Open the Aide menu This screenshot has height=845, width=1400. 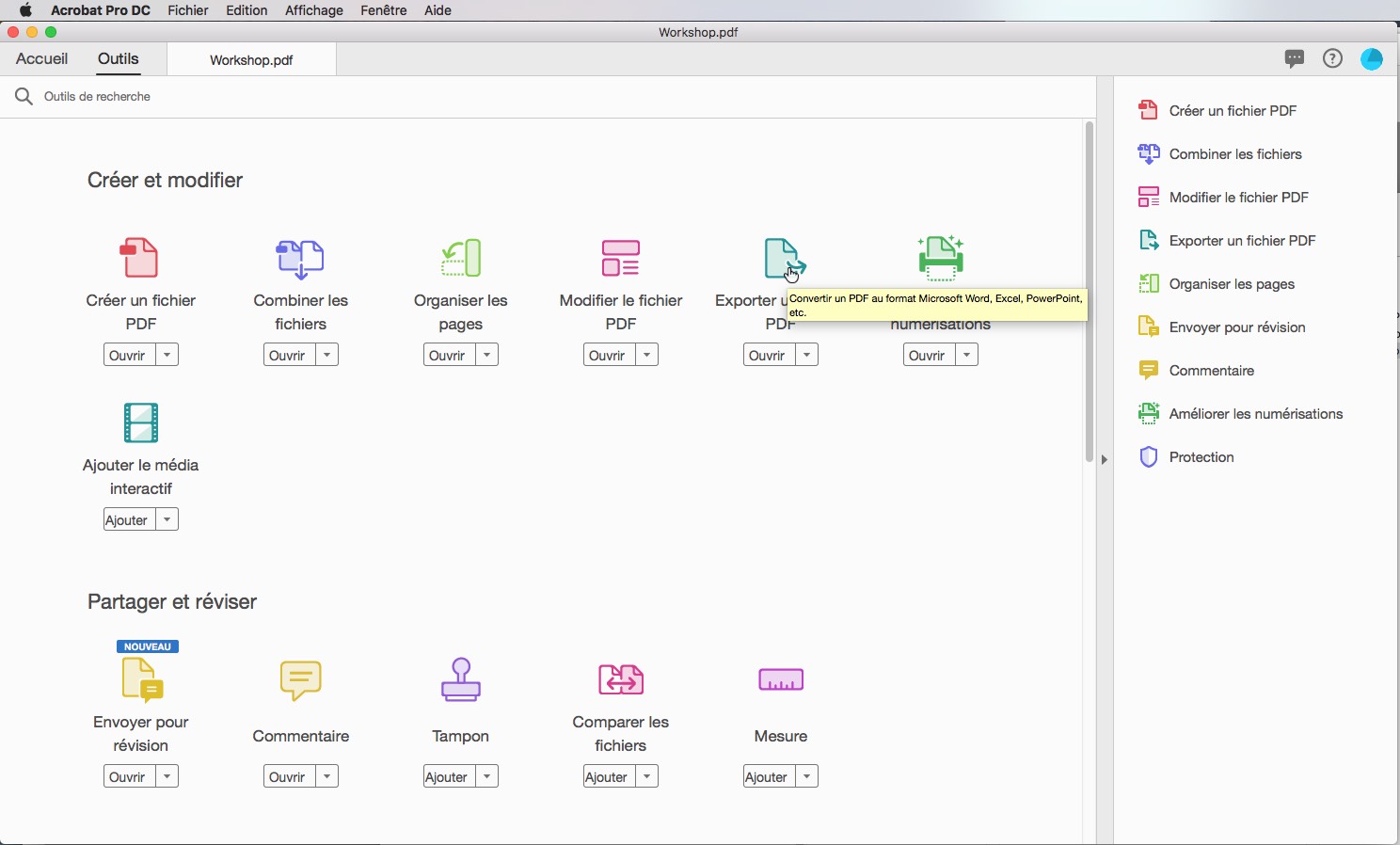click(438, 10)
